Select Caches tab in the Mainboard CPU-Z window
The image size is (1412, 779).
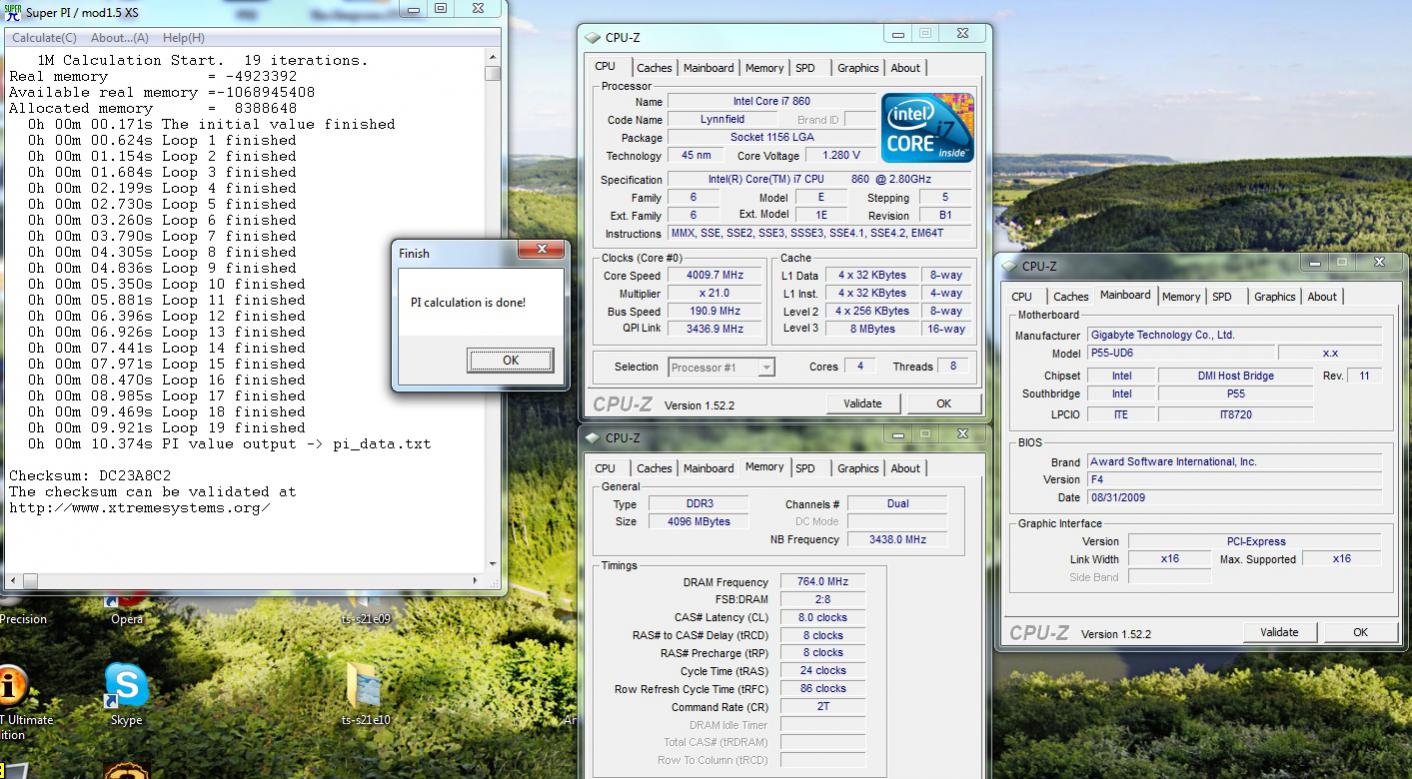tap(1070, 297)
